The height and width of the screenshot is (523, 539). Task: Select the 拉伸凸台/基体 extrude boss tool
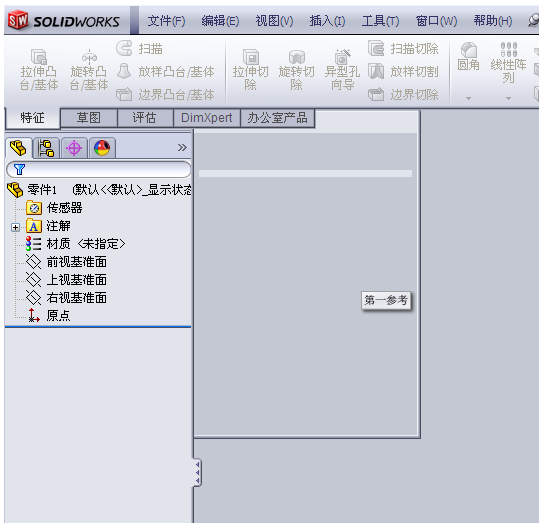click(38, 70)
